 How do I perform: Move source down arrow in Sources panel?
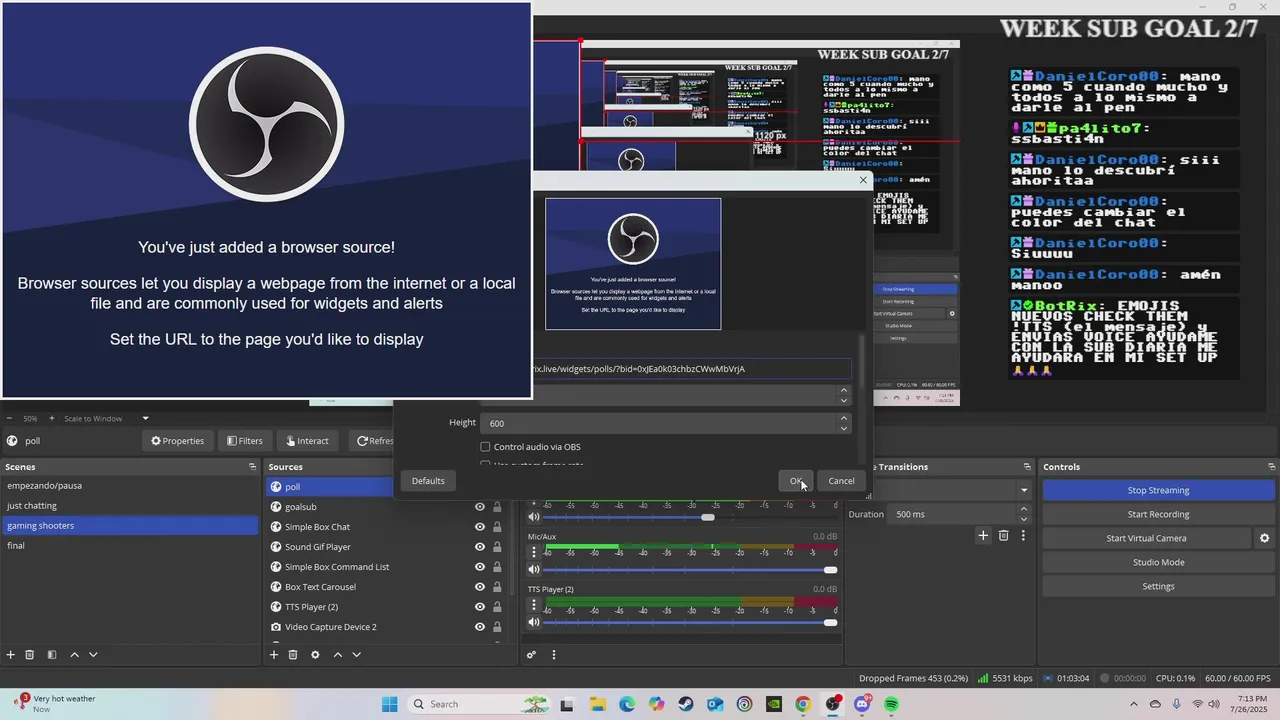coord(356,655)
